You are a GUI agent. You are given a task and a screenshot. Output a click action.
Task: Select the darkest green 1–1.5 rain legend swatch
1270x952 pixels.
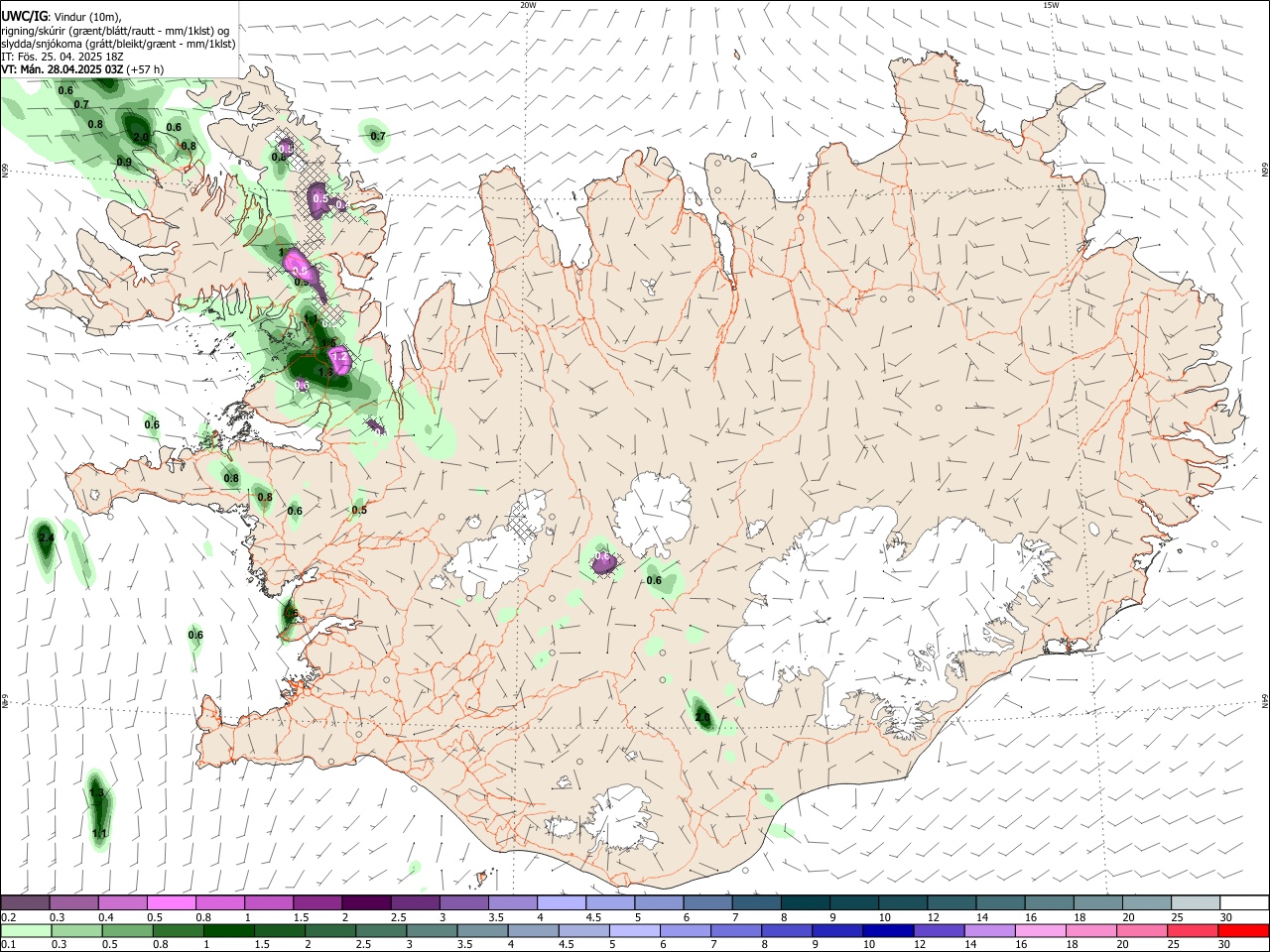click(x=228, y=930)
